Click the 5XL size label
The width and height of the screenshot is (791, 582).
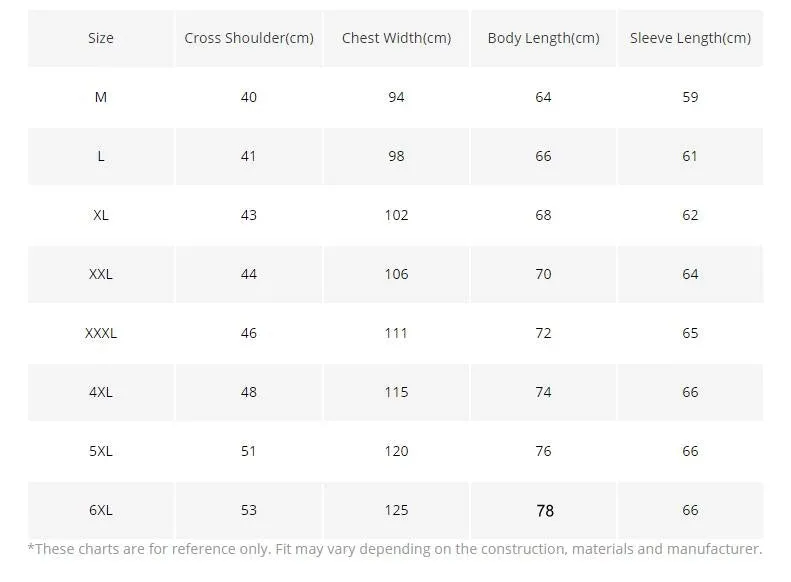pos(101,451)
